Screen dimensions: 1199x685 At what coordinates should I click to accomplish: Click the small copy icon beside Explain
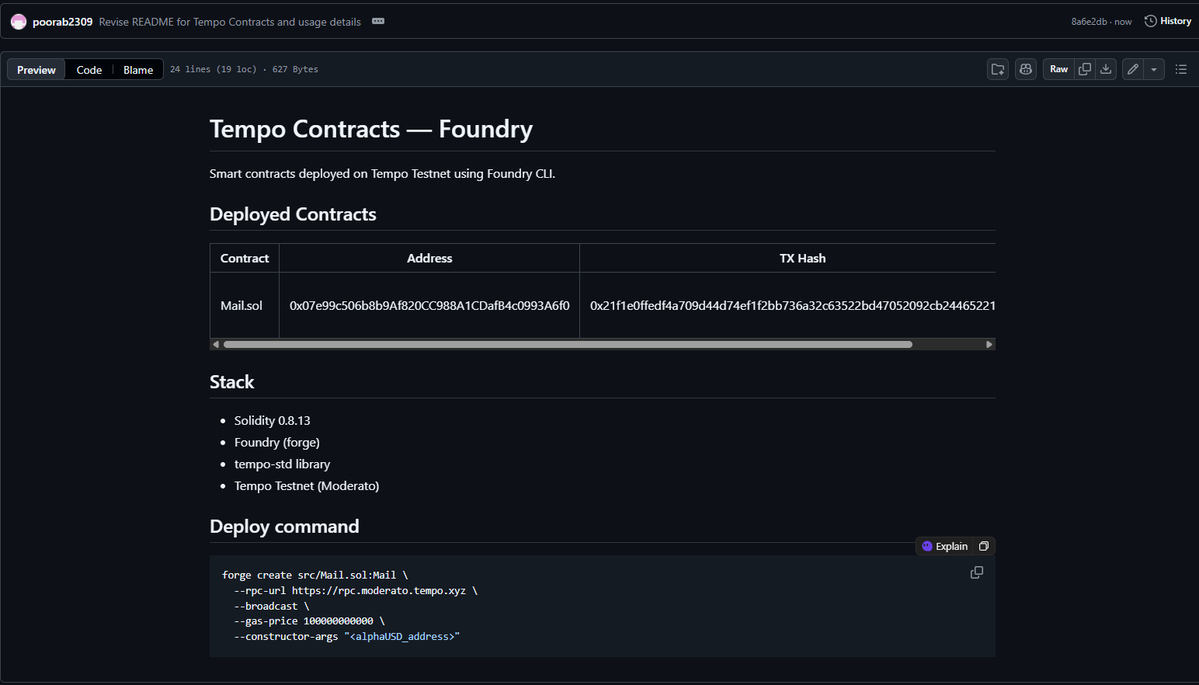click(x=983, y=546)
